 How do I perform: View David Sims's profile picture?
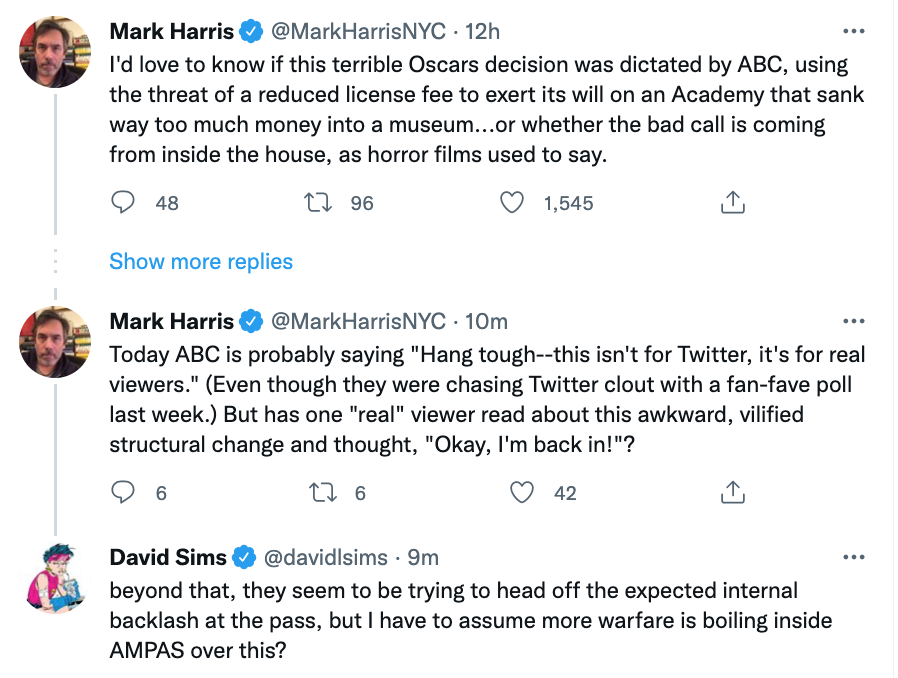(x=57, y=577)
